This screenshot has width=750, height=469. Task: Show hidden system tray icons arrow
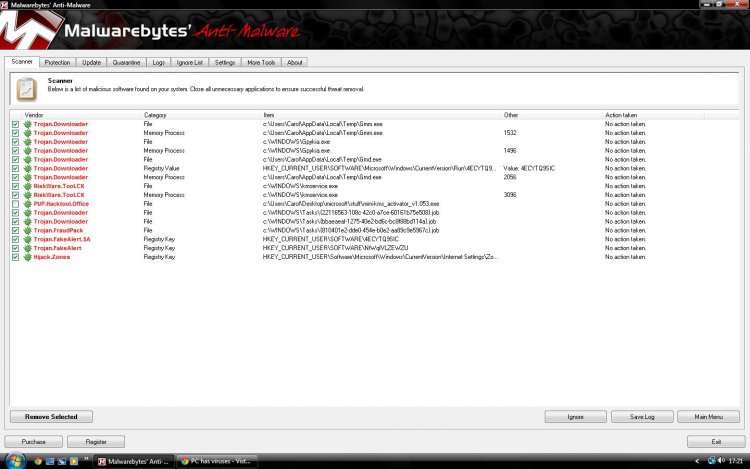tap(697, 461)
